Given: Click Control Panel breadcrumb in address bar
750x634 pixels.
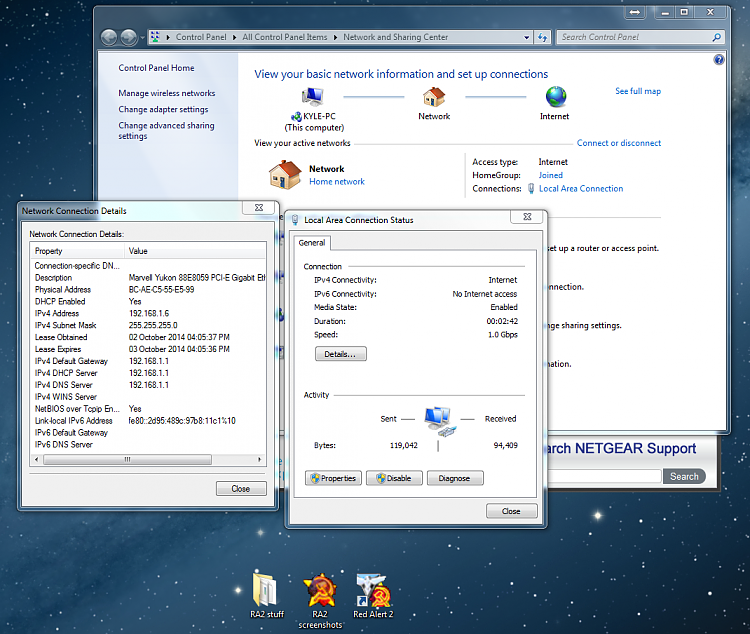Looking at the screenshot, I should tap(201, 37).
